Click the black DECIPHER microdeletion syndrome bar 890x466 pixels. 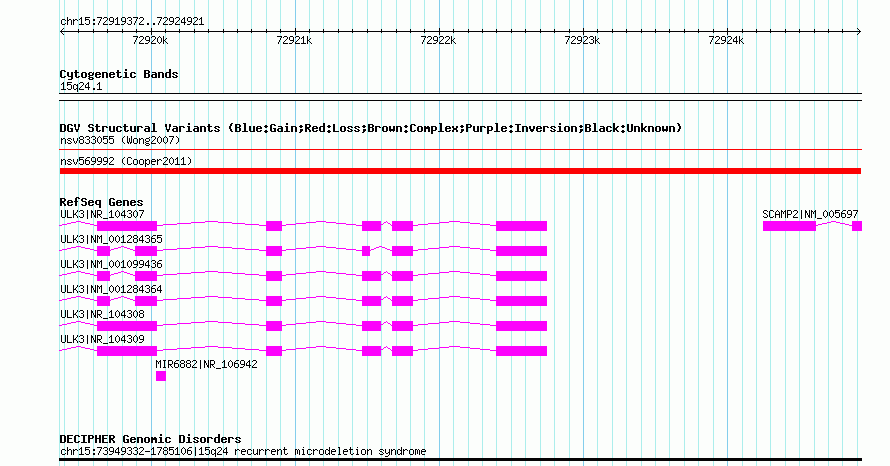[460, 460]
